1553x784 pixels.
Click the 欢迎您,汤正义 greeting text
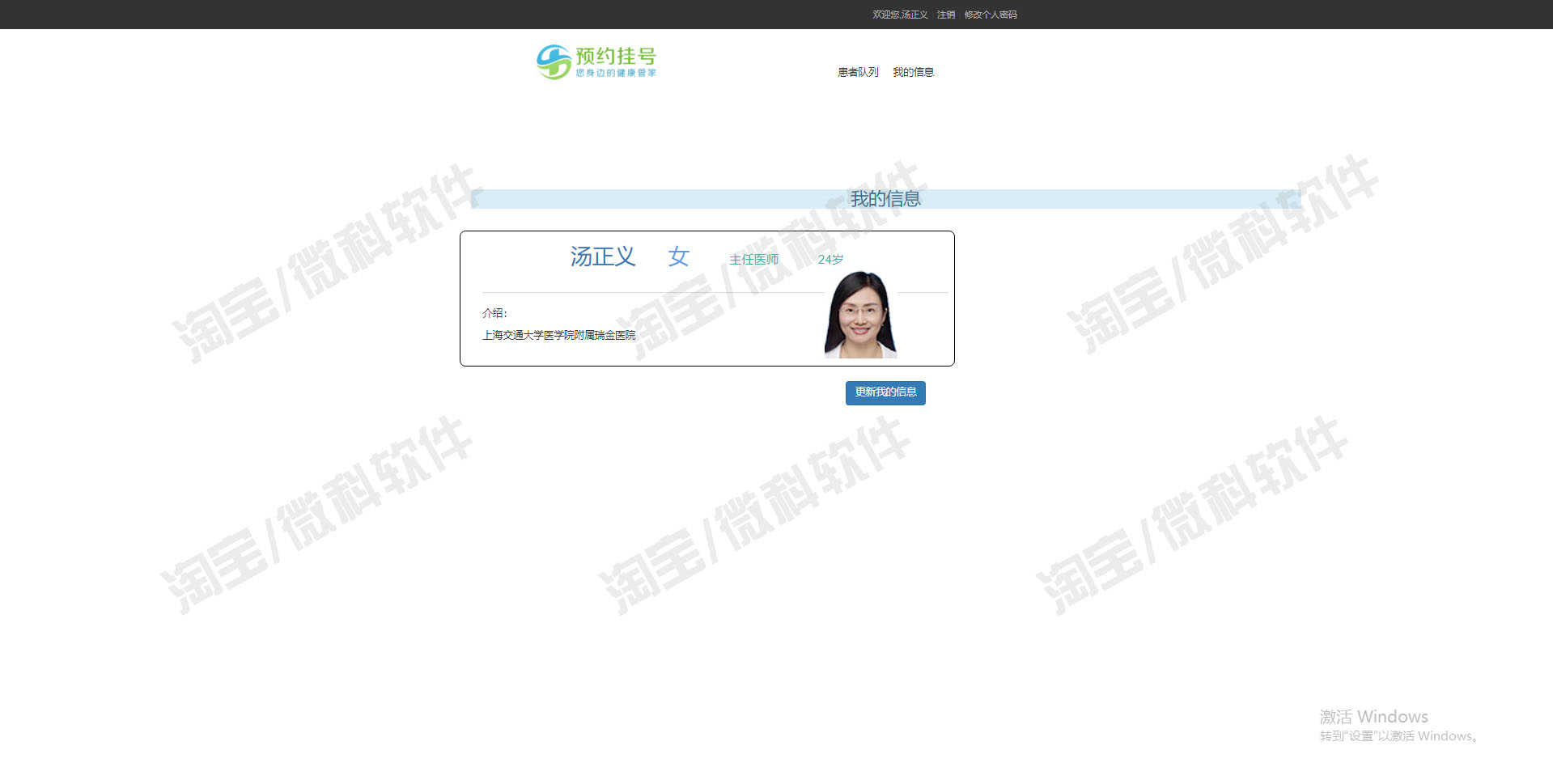tap(900, 15)
